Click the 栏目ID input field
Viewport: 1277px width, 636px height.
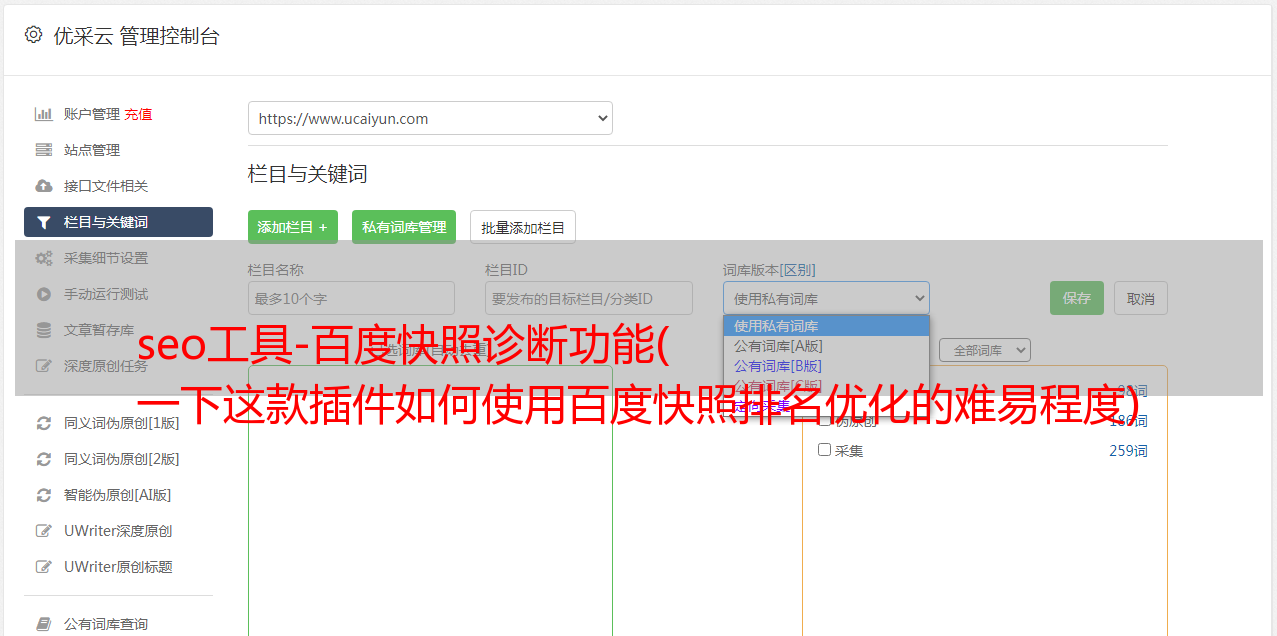[589, 298]
